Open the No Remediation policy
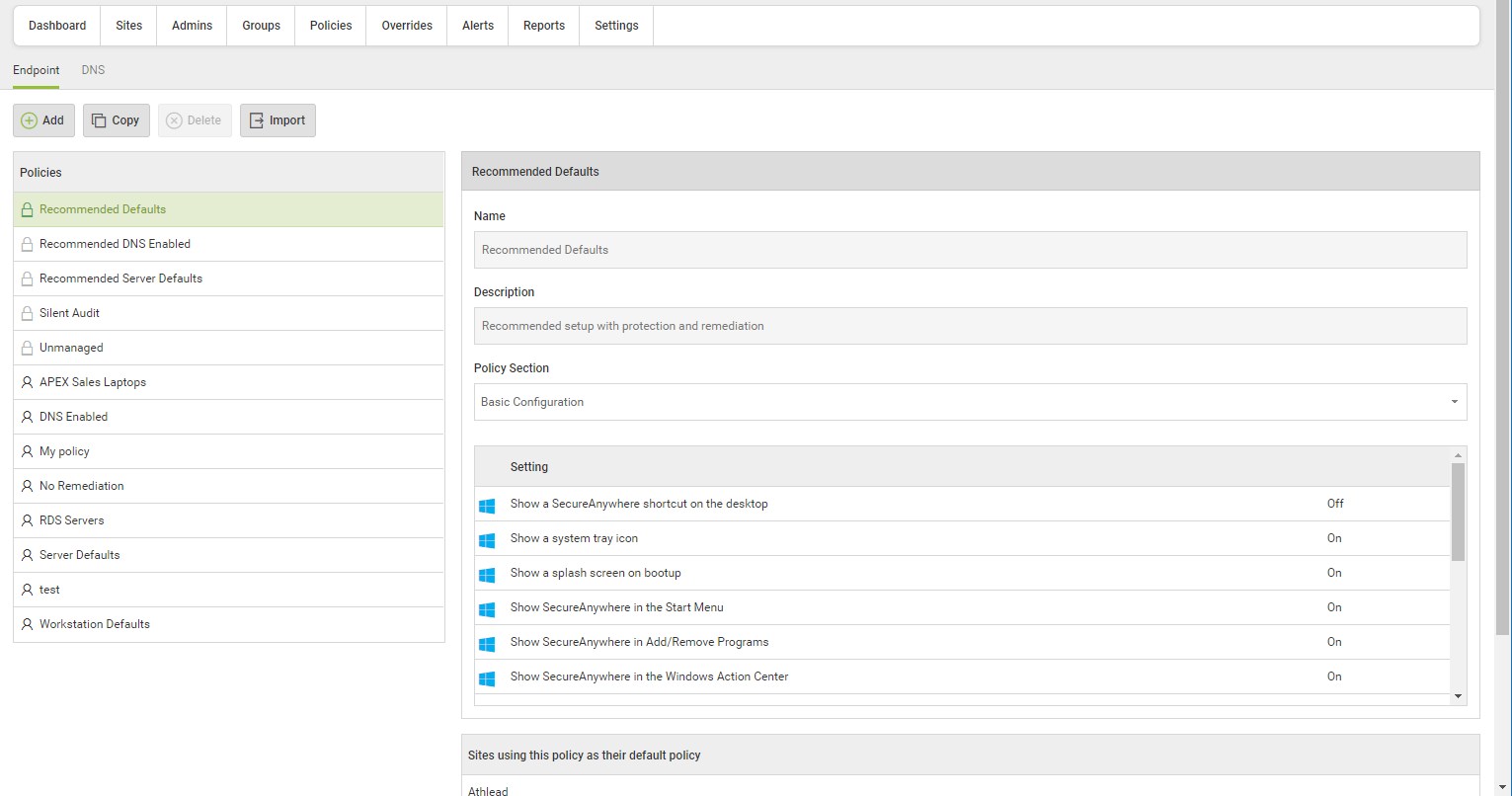 pyautogui.click(x=229, y=486)
